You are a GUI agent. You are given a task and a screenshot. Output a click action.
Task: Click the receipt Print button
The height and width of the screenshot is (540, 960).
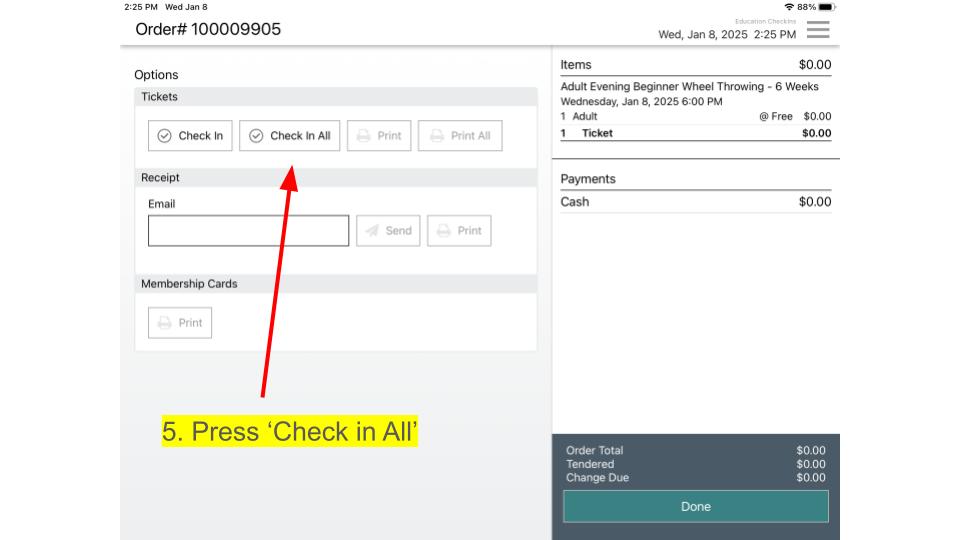tap(459, 231)
